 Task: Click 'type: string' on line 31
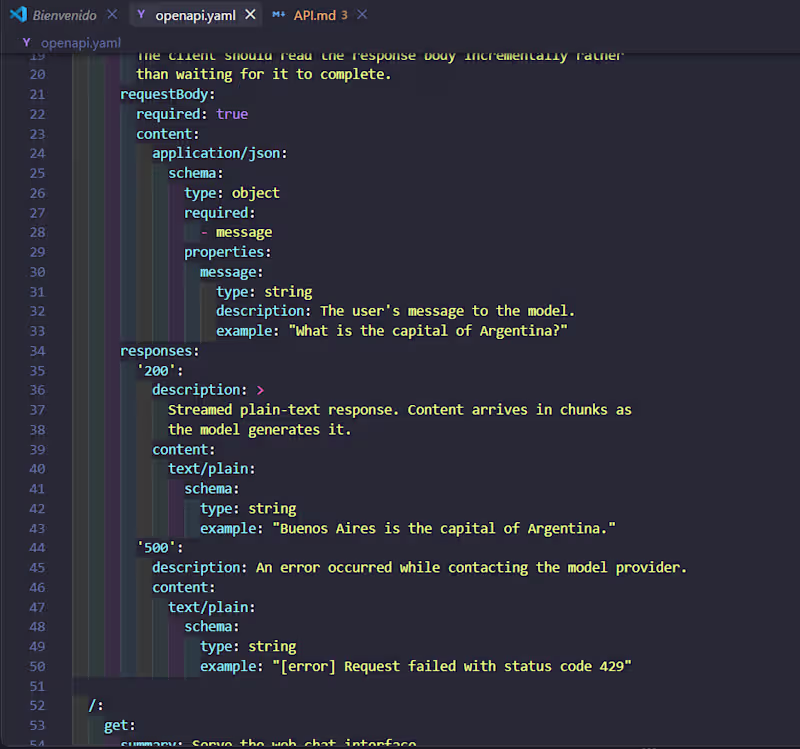tap(264, 292)
